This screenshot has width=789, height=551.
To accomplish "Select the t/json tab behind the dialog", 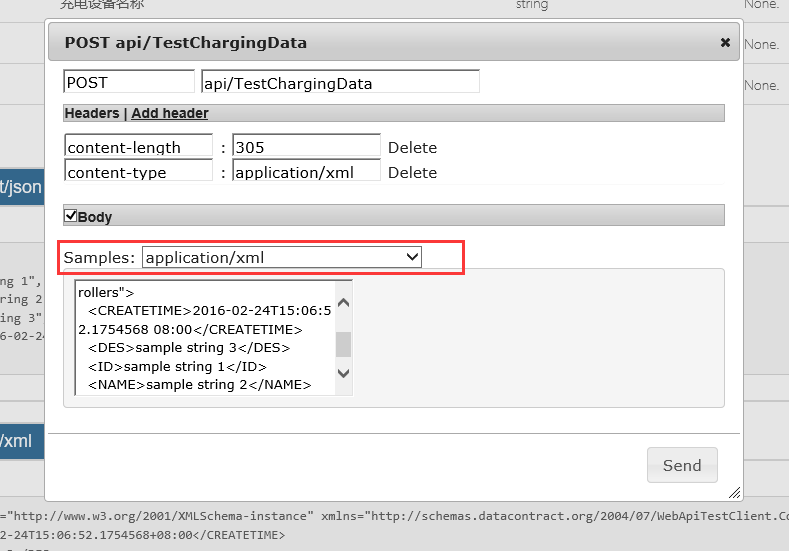I will [x=22, y=187].
